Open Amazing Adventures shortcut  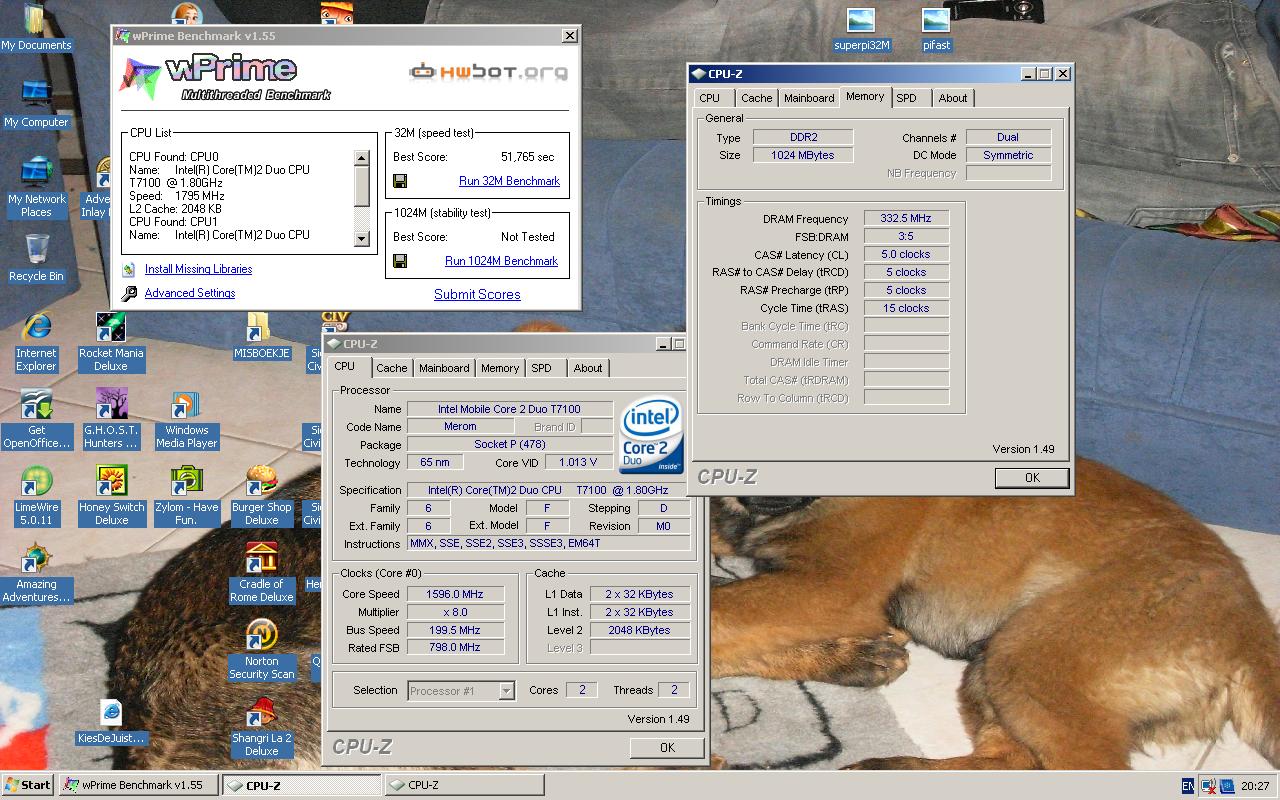[x=36, y=573]
